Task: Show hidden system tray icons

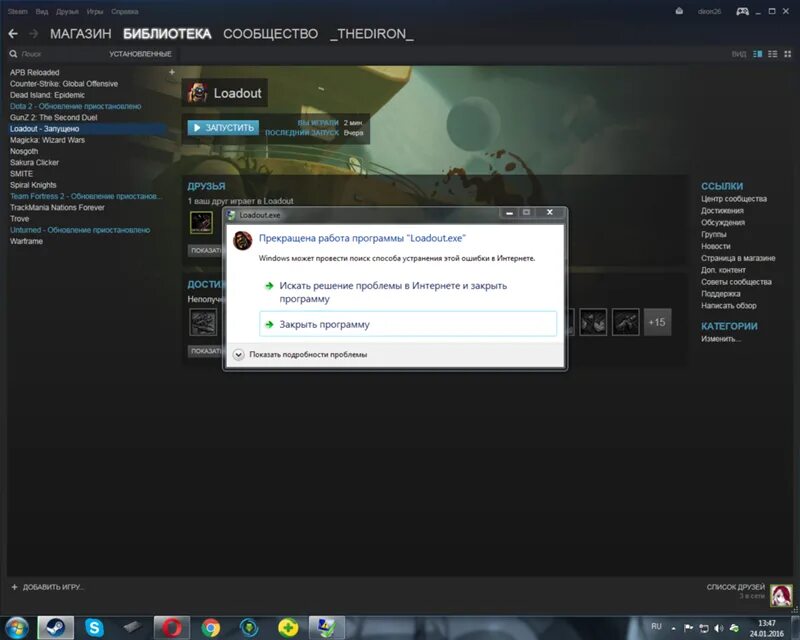Action: point(673,628)
